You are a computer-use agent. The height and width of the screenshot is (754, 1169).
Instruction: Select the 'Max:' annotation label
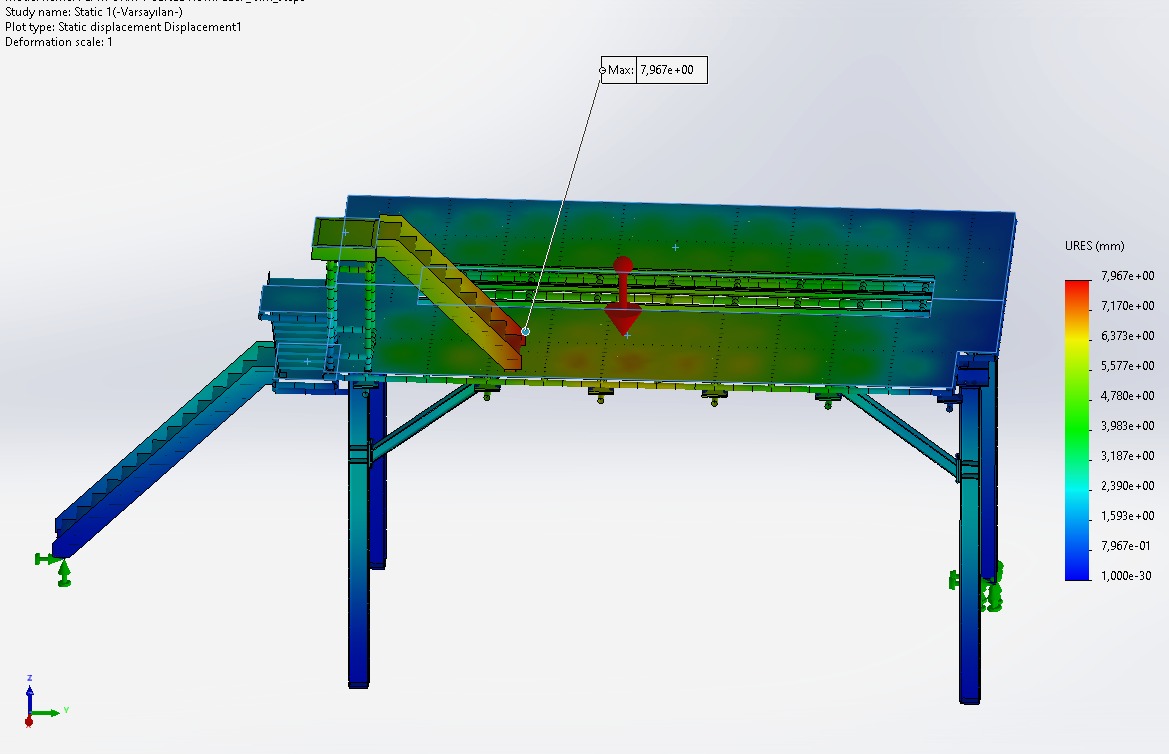620,70
